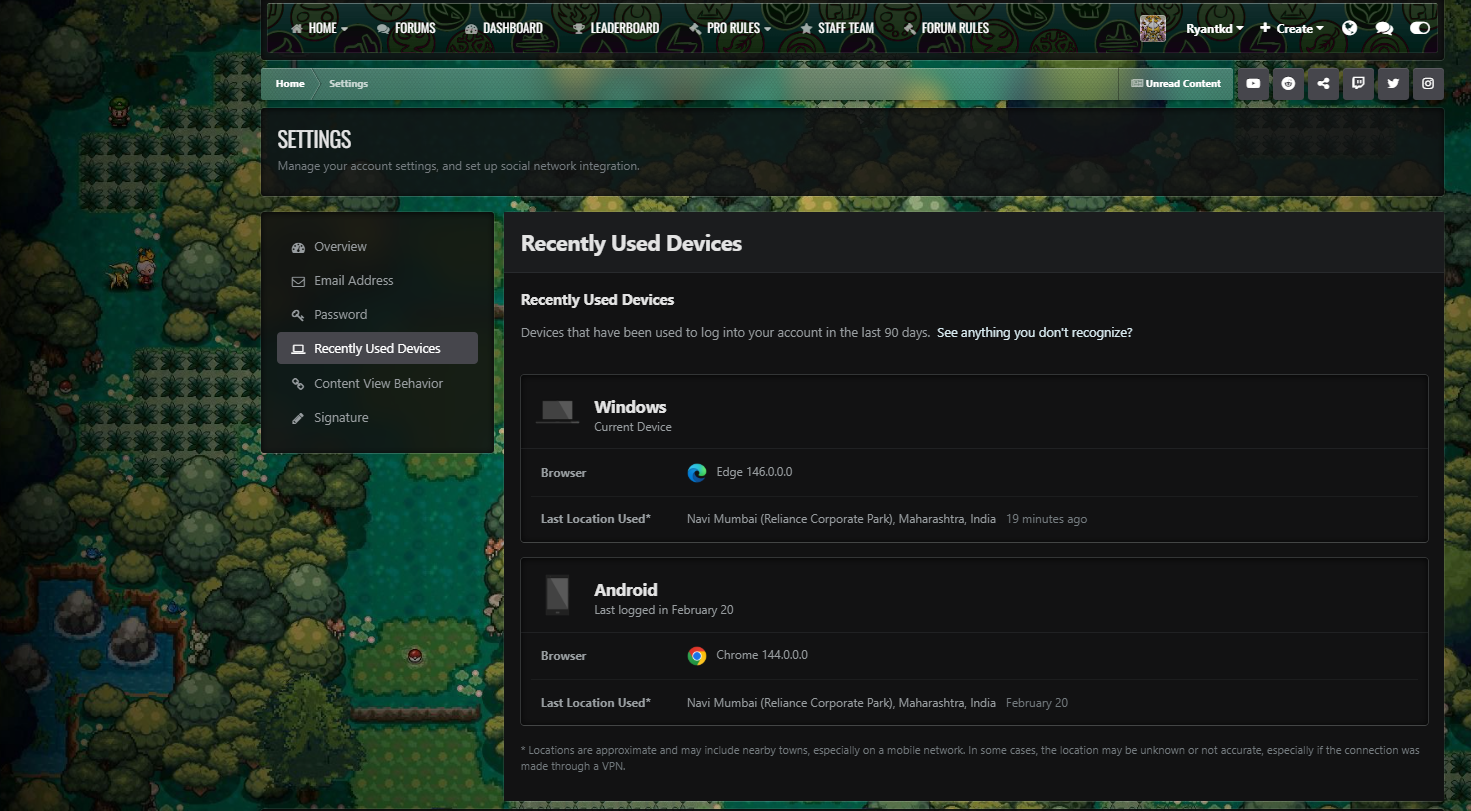Click the Unread Content button
This screenshot has width=1471, height=811.
click(1176, 84)
